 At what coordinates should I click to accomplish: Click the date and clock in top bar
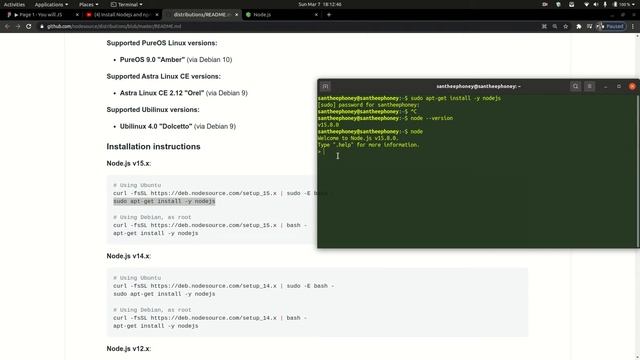click(320, 4)
